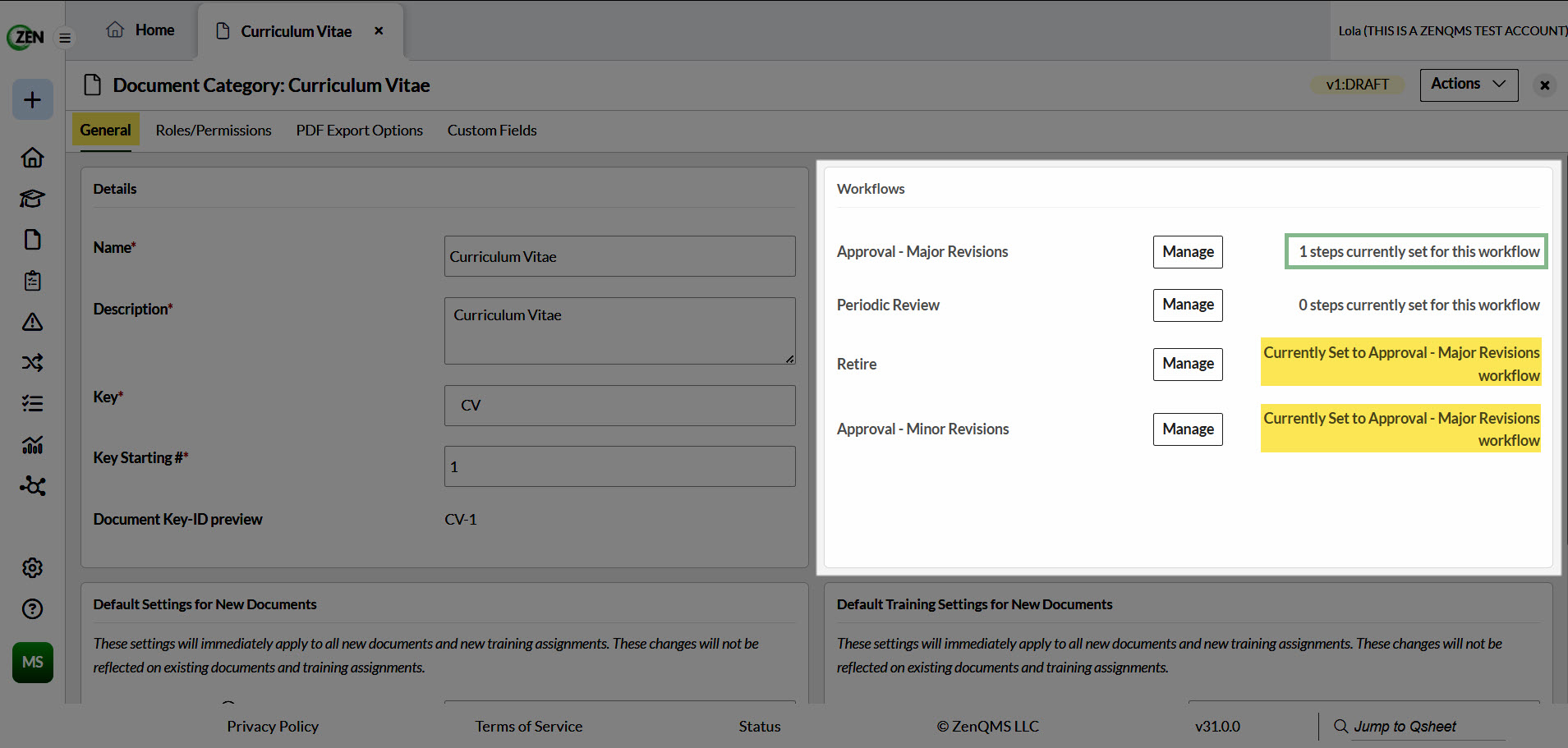Viewport: 1568px width, 748px height.
Task: Click the plus create-new icon in sidebar
Action: 33,99
